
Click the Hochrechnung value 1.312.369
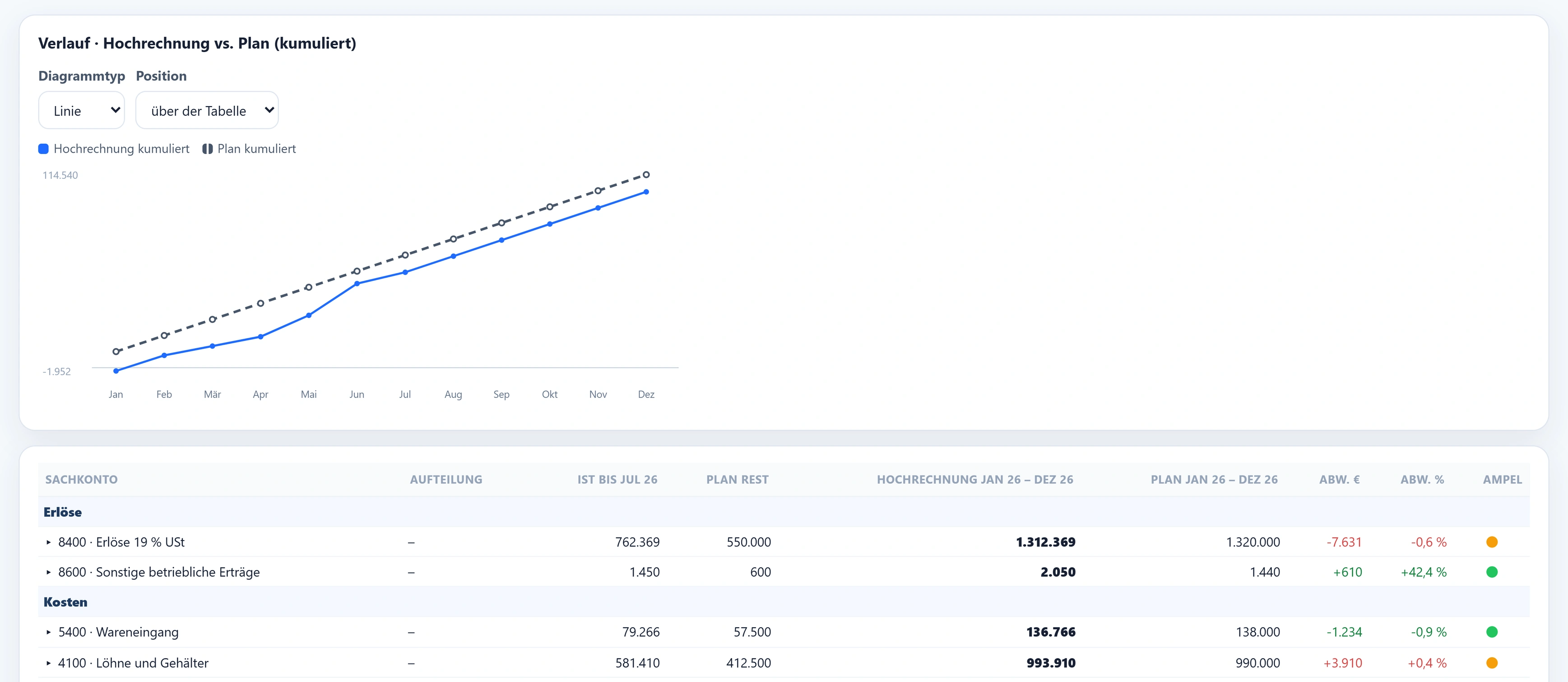(1046, 542)
